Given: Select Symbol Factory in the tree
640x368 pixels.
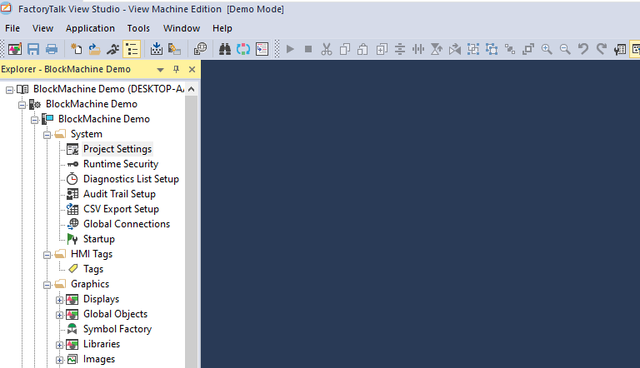Looking at the screenshot, I should pyautogui.click(x=117, y=329).
